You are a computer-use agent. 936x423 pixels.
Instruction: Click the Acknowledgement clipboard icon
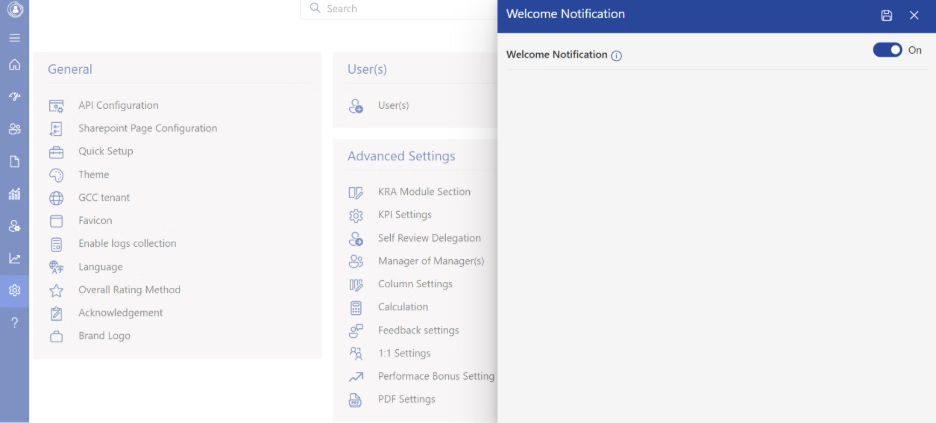click(56, 313)
